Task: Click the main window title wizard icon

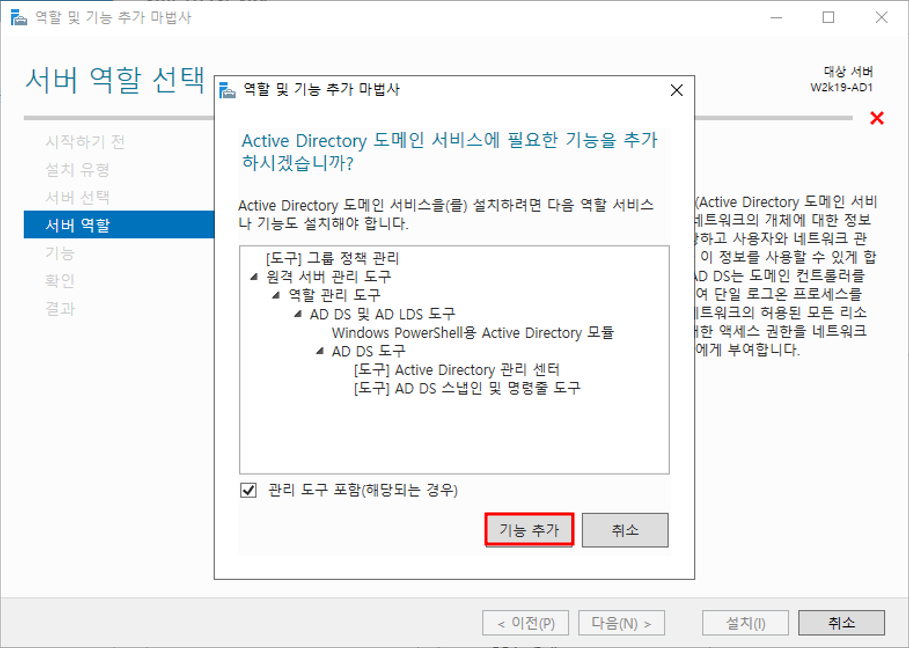Action: point(19,17)
